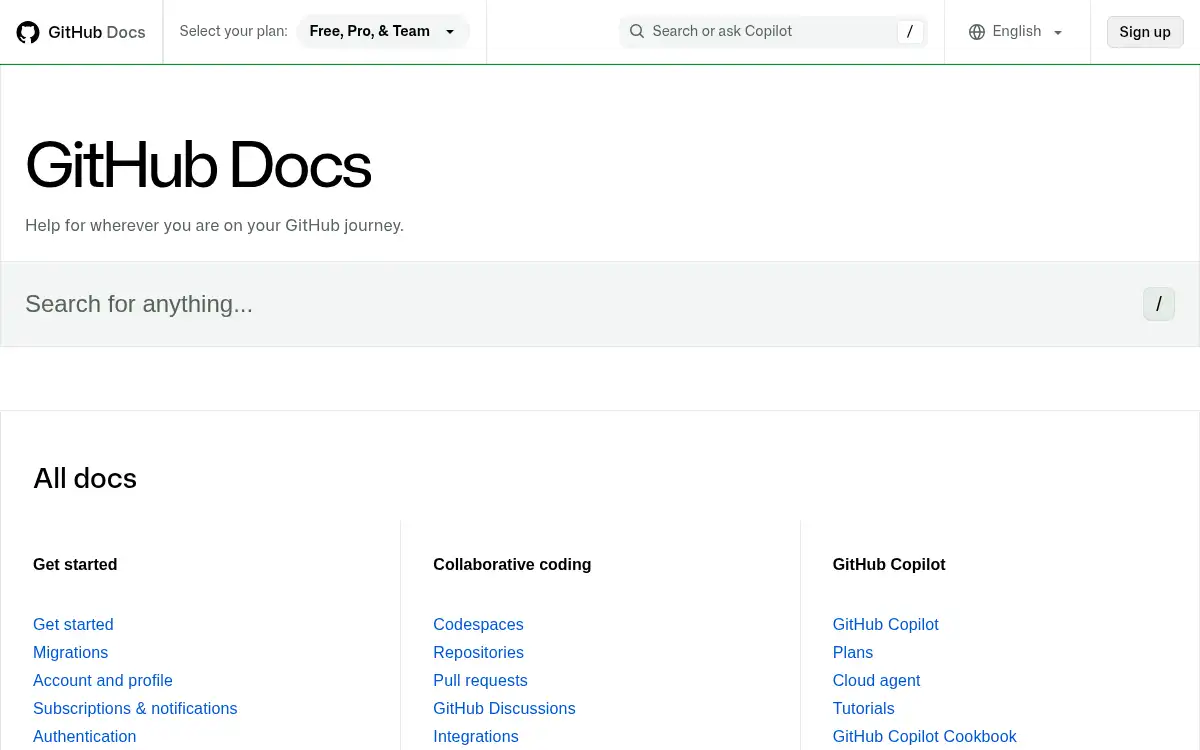Click the Sign up button
This screenshot has width=1200, height=750.
1145,32
